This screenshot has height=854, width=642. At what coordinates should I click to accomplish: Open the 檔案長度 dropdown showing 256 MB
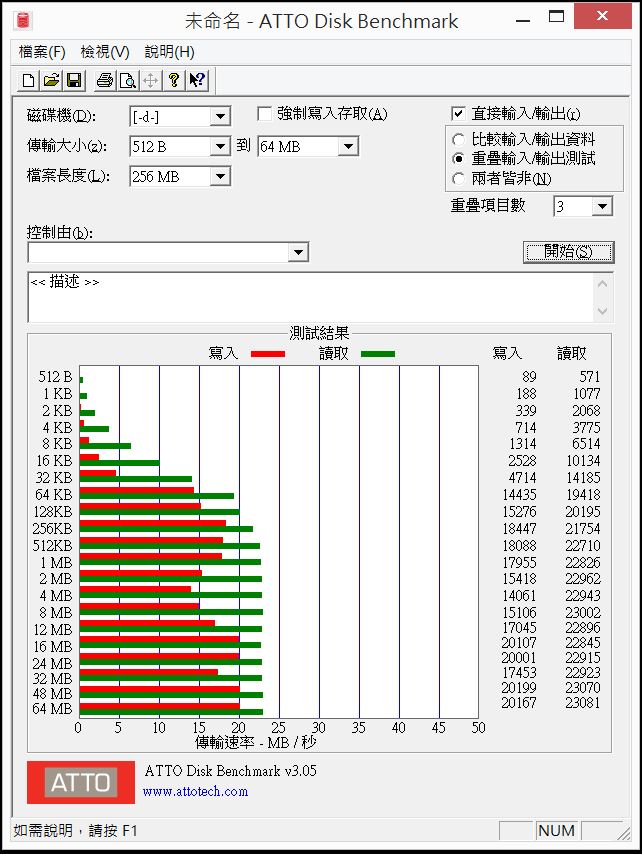(x=220, y=176)
